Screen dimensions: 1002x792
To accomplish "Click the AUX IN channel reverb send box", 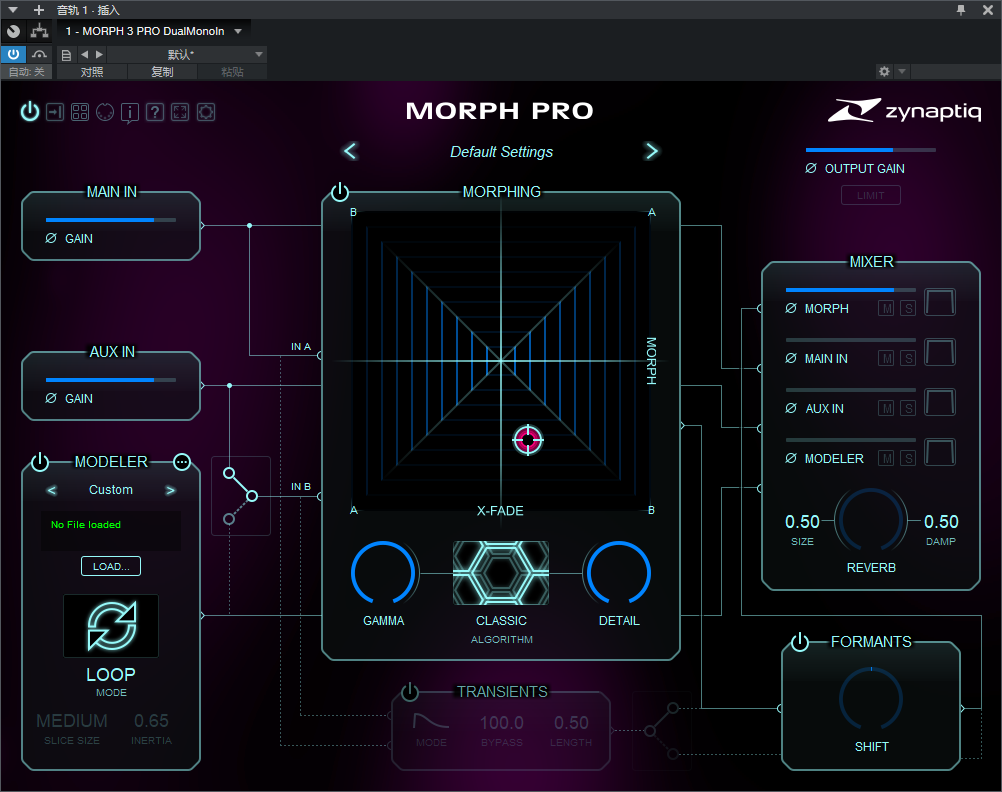I will click(939, 402).
